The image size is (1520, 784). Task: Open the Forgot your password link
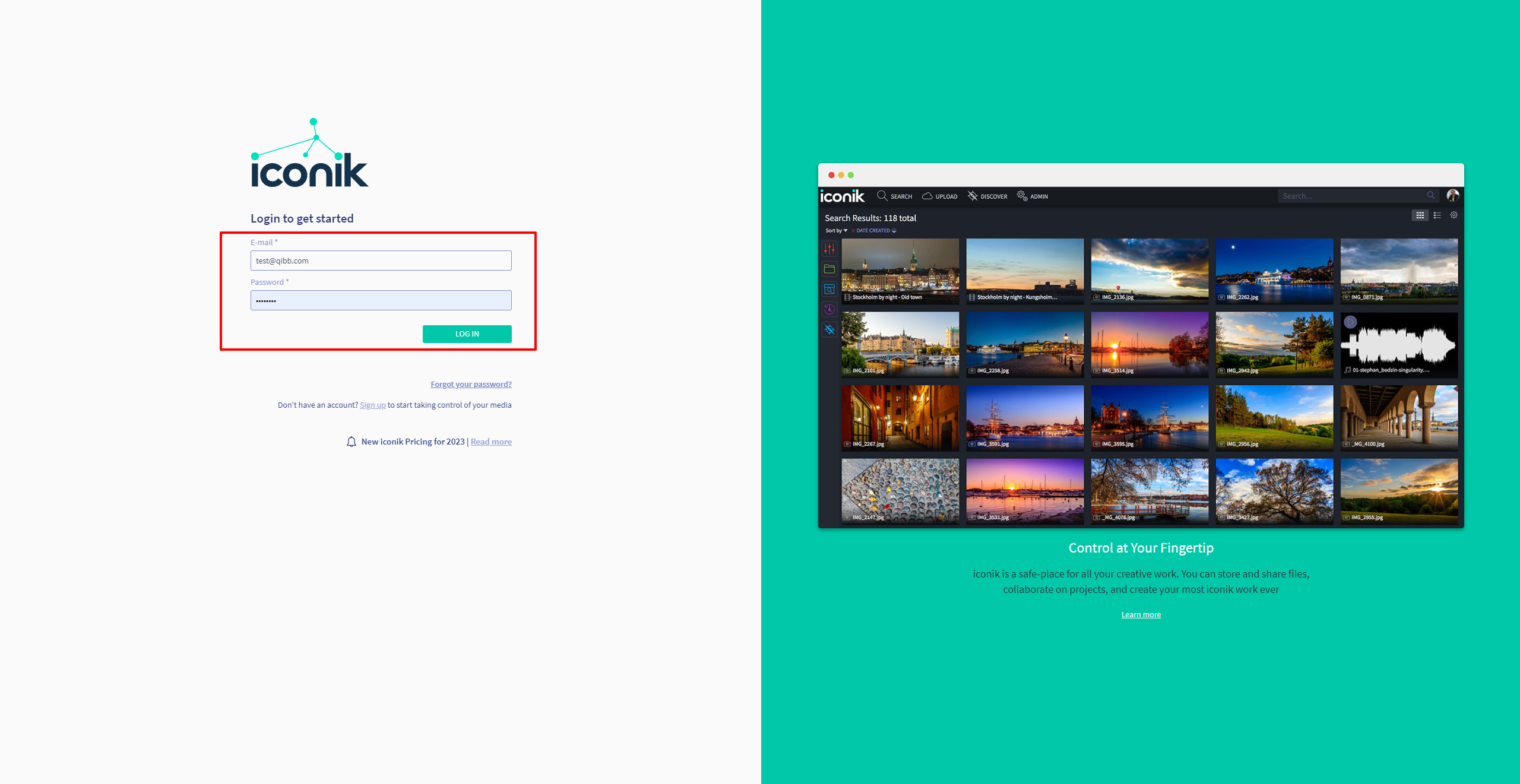(x=471, y=385)
